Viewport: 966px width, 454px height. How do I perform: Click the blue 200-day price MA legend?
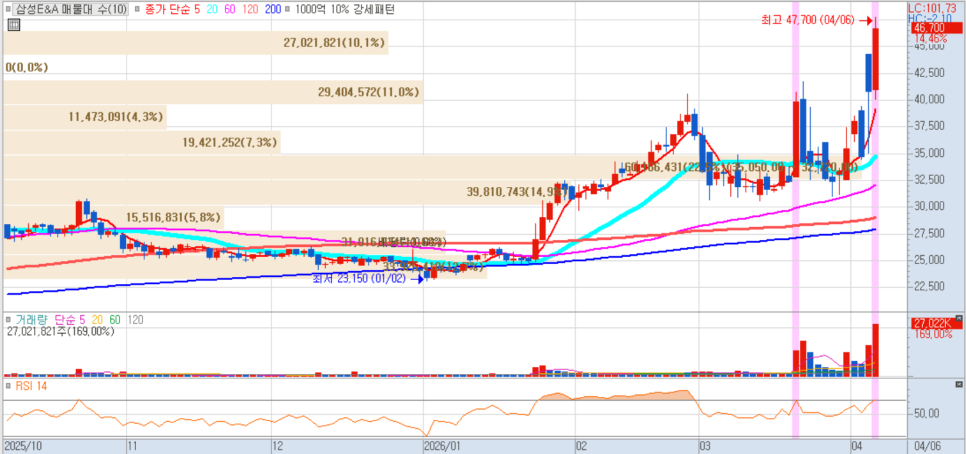(273, 9)
